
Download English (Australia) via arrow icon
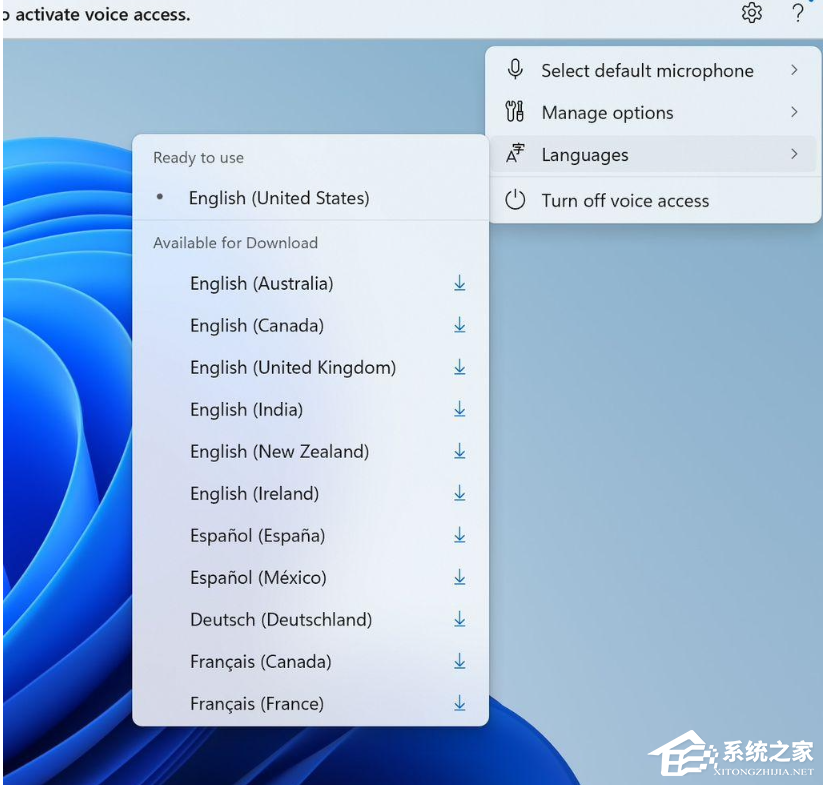(x=460, y=283)
